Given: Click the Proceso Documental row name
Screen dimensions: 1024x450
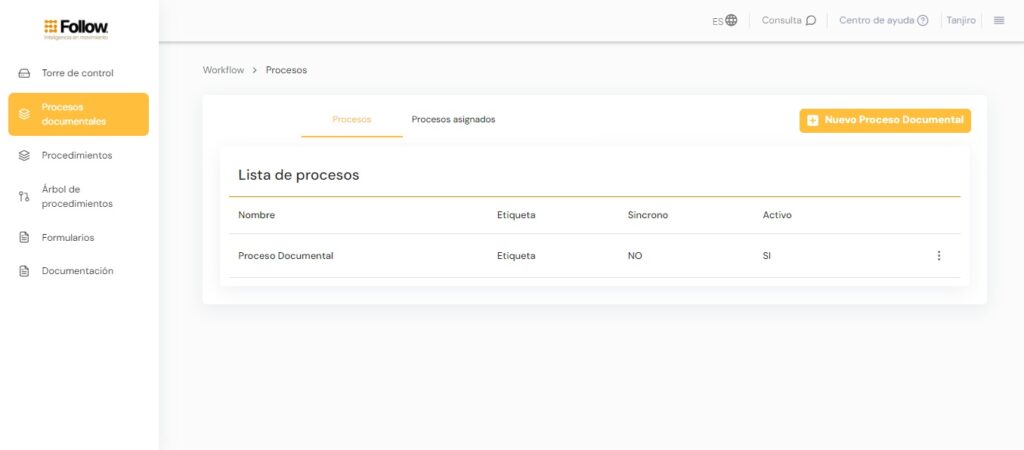Looking at the screenshot, I should 285,256.
